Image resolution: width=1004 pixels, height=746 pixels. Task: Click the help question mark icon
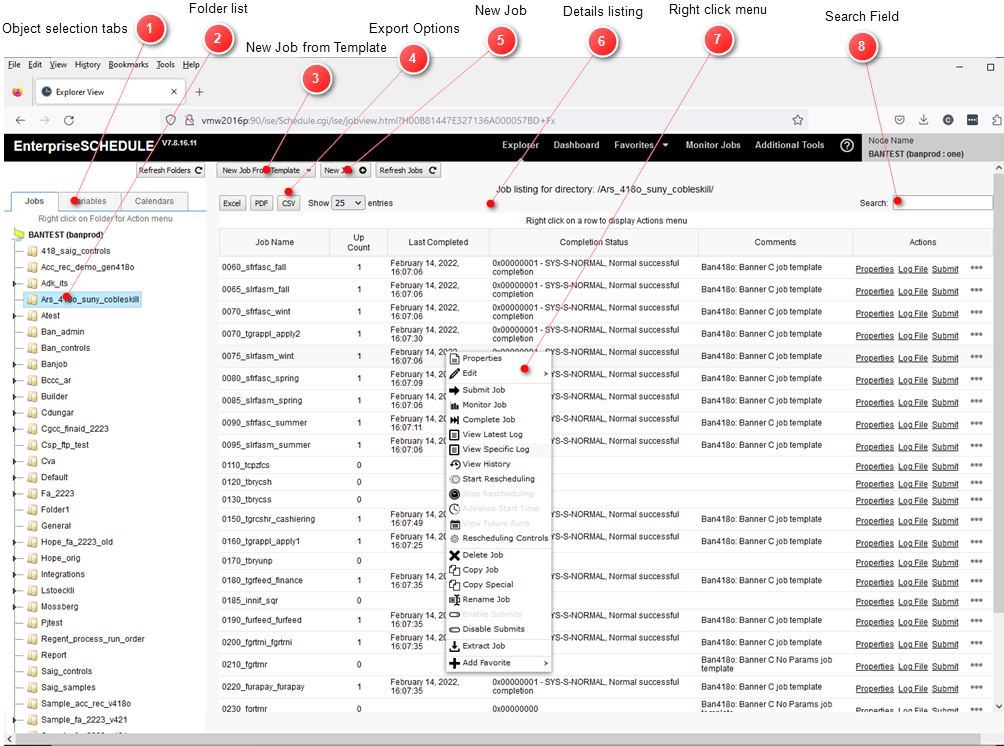point(847,146)
